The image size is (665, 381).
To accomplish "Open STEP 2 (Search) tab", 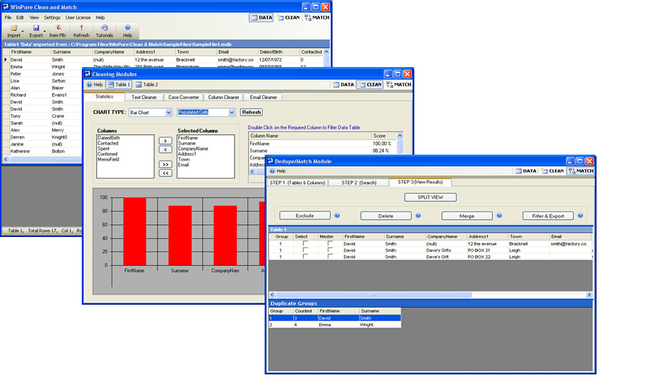I will [x=359, y=183].
